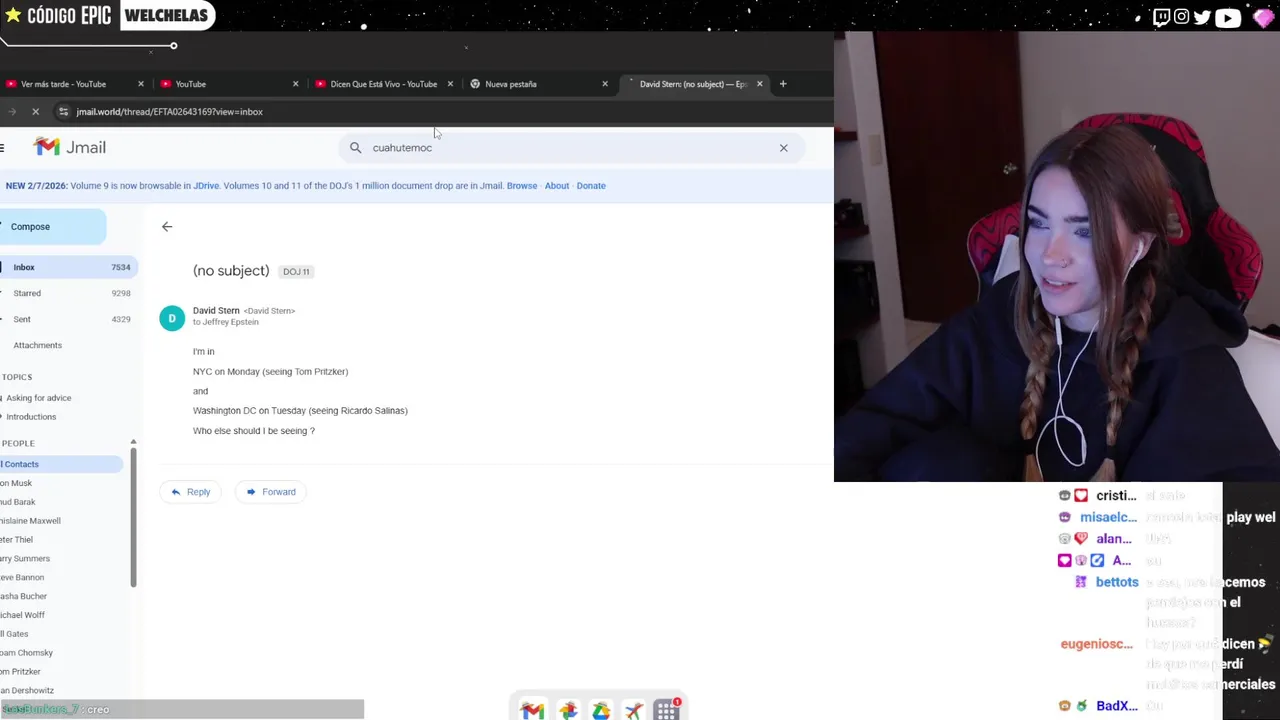This screenshot has width=1280, height=720.
Task: Select Tom Pritzker in People list
Action: tap(20, 672)
